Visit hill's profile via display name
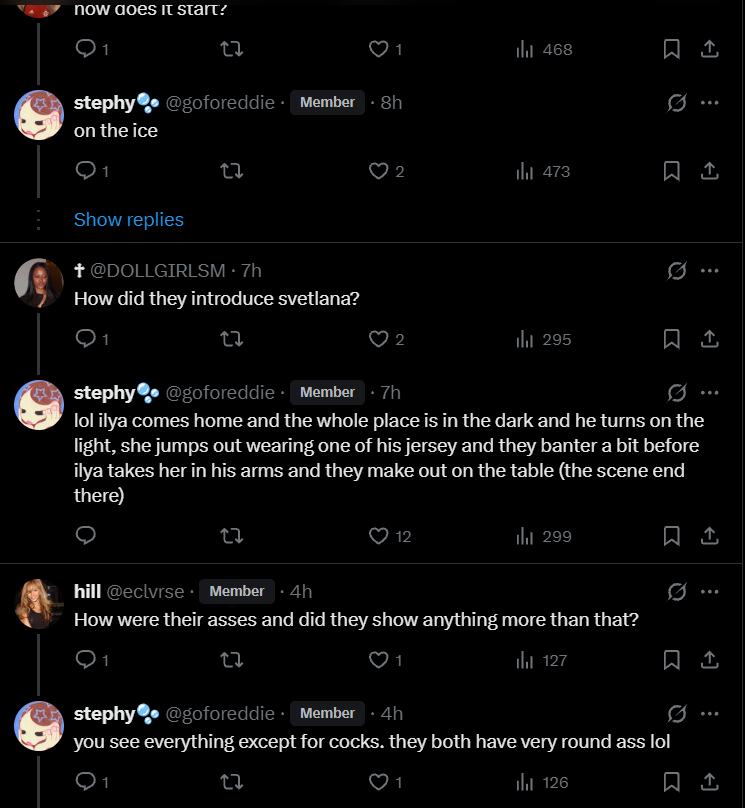 point(87,591)
